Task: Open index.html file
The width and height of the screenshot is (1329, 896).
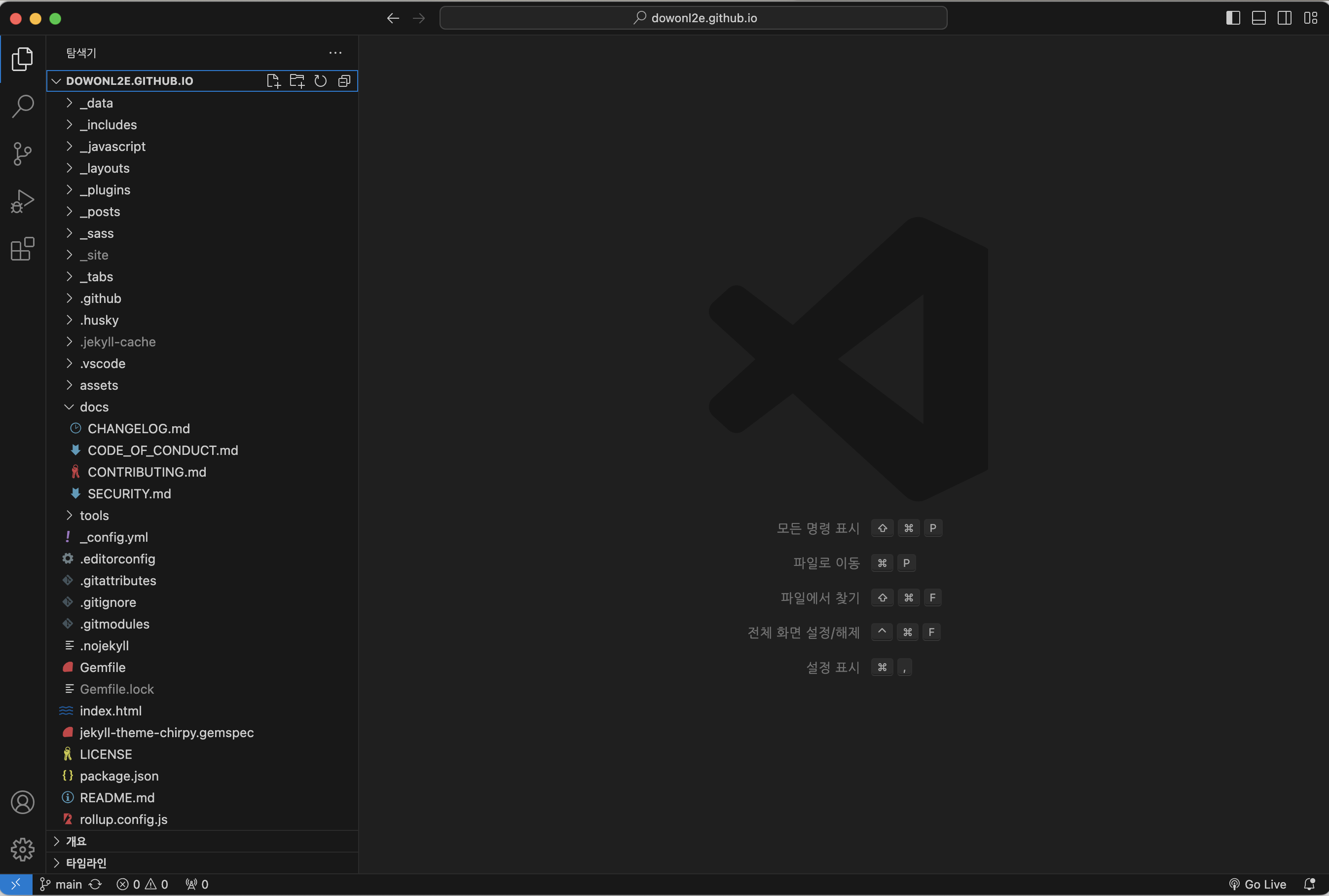Action: [202, 711]
